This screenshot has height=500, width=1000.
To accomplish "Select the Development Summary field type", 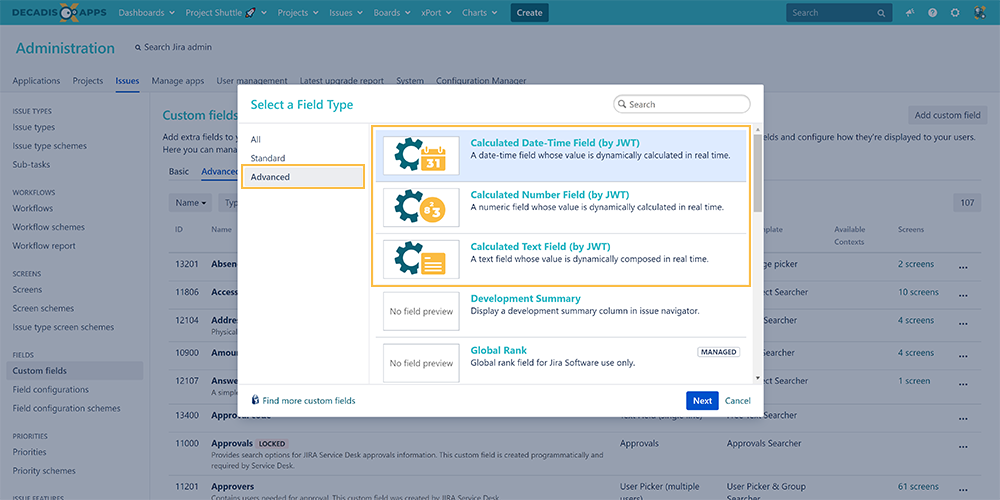I will click(x=561, y=311).
